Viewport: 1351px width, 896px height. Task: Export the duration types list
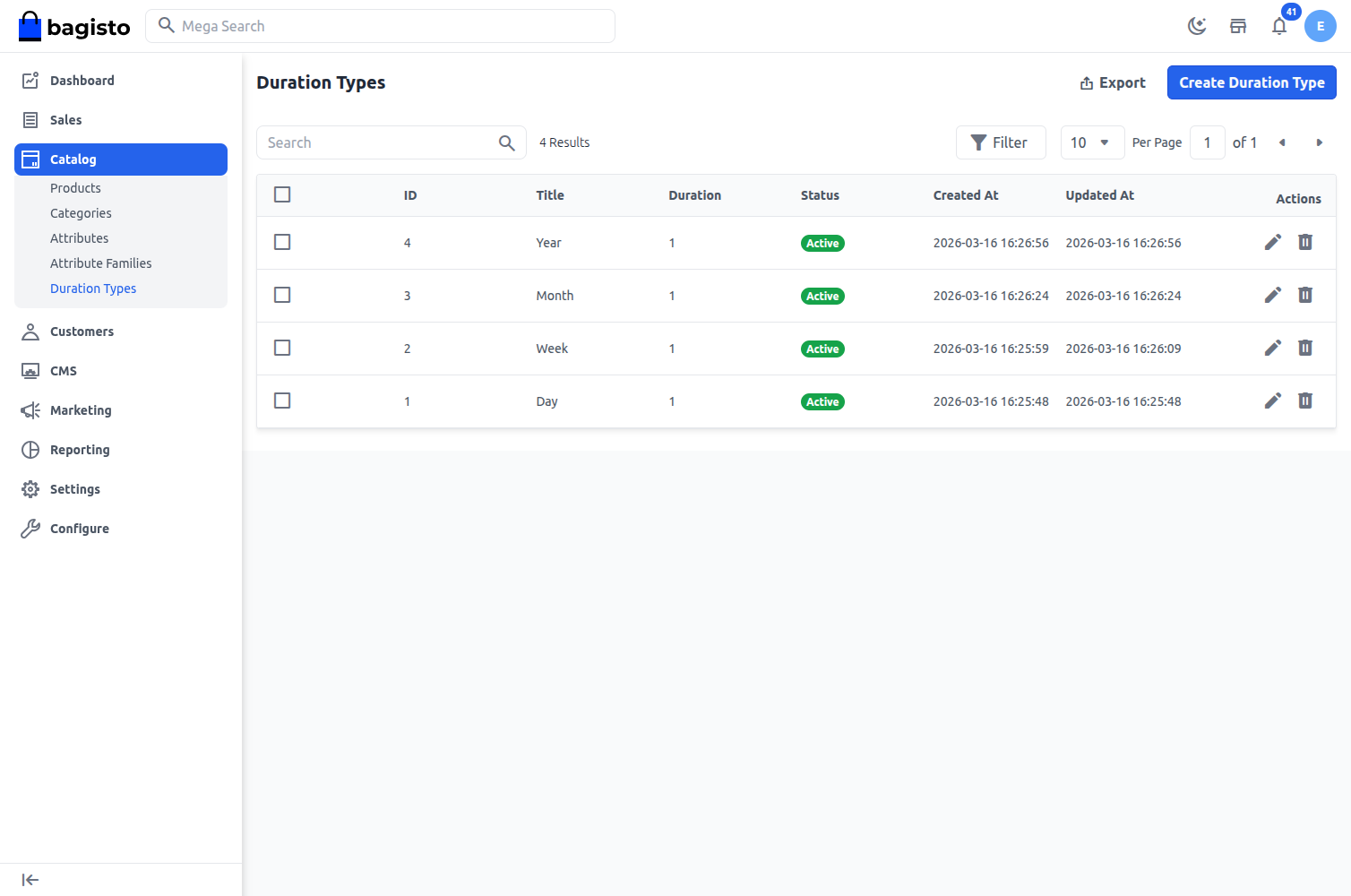pyautogui.click(x=1113, y=82)
